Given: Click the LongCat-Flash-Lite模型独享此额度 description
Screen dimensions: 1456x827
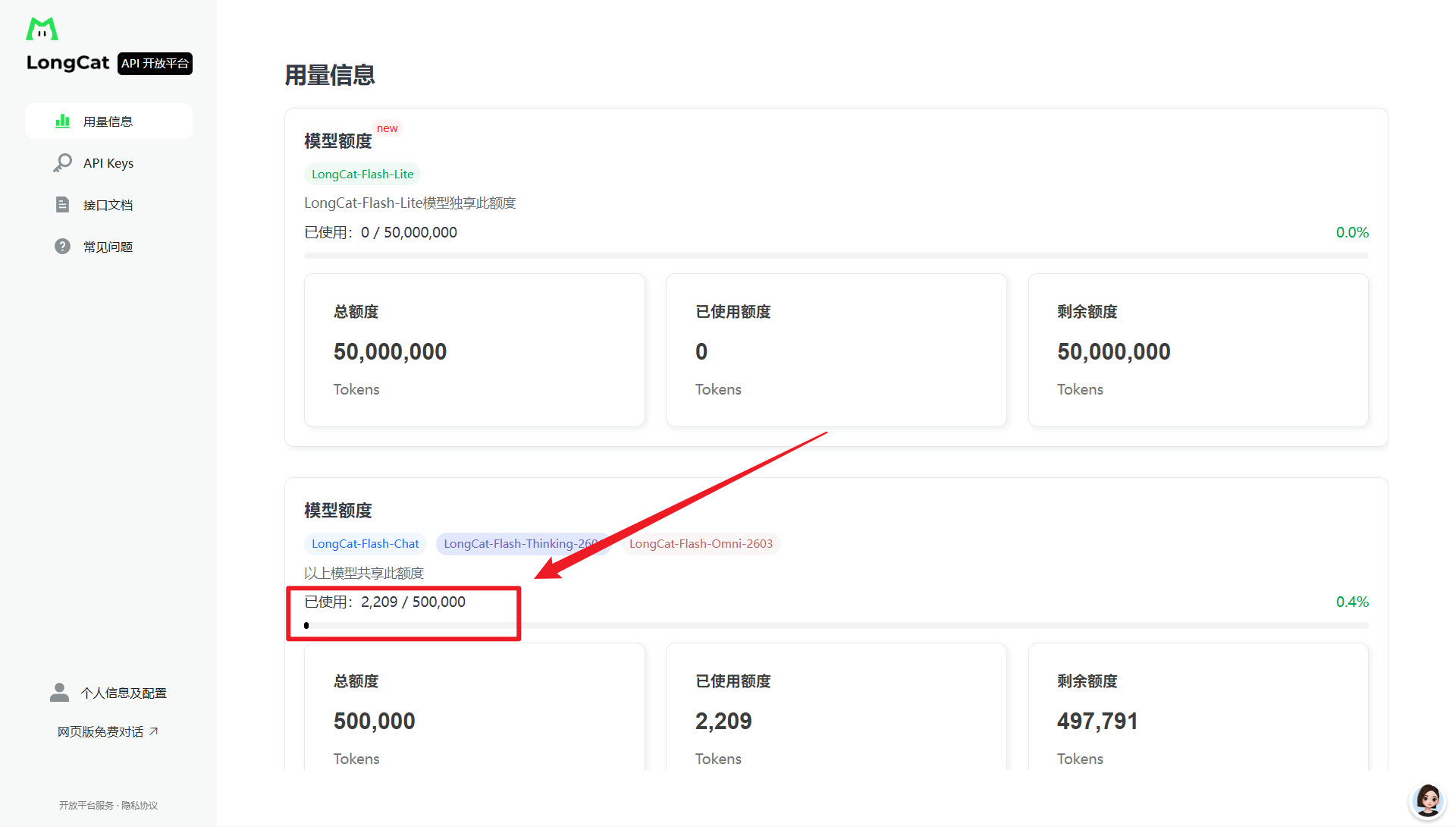Looking at the screenshot, I should (410, 203).
